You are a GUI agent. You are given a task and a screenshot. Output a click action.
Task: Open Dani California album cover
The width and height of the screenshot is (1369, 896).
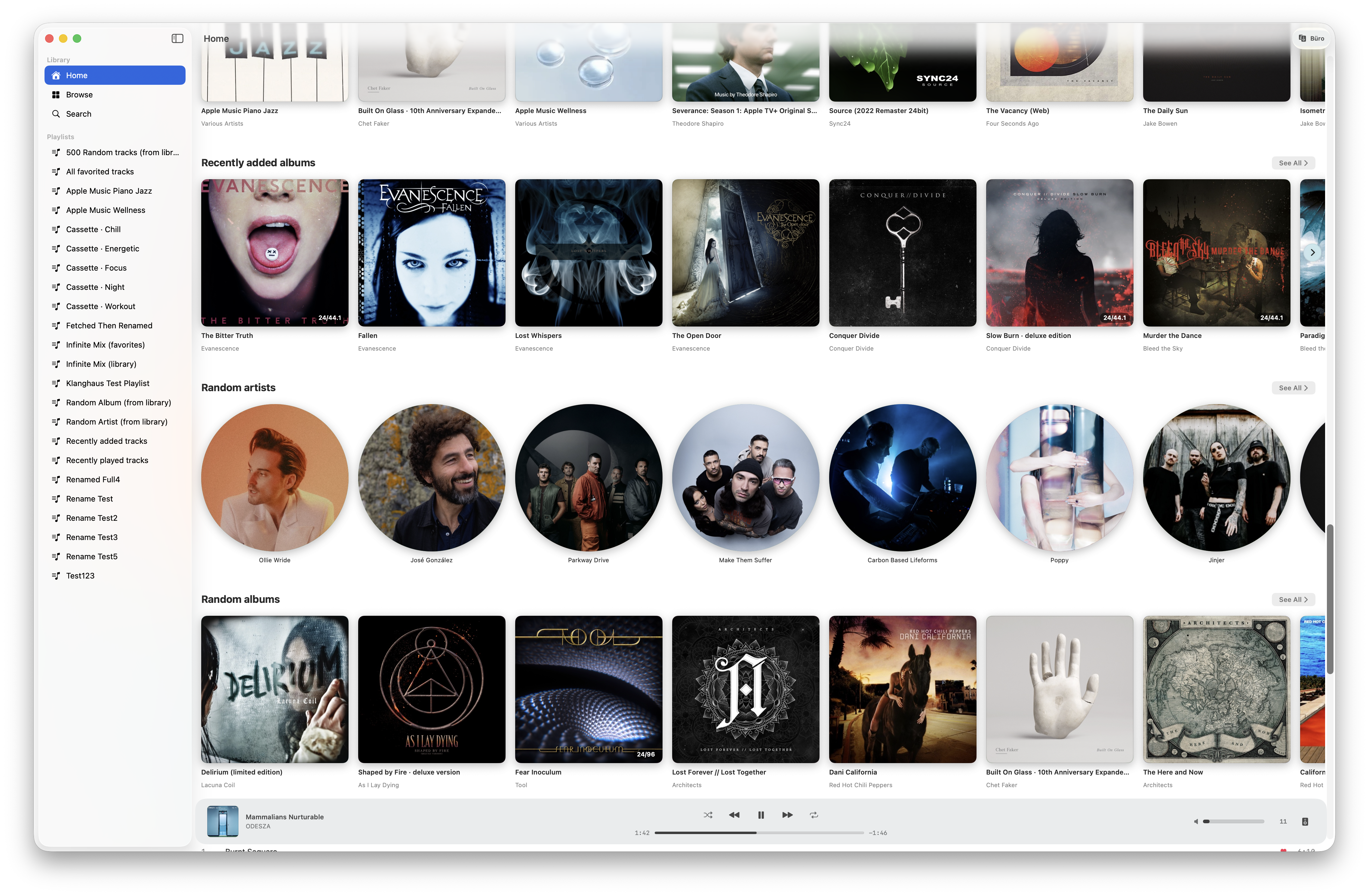coord(903,689)
